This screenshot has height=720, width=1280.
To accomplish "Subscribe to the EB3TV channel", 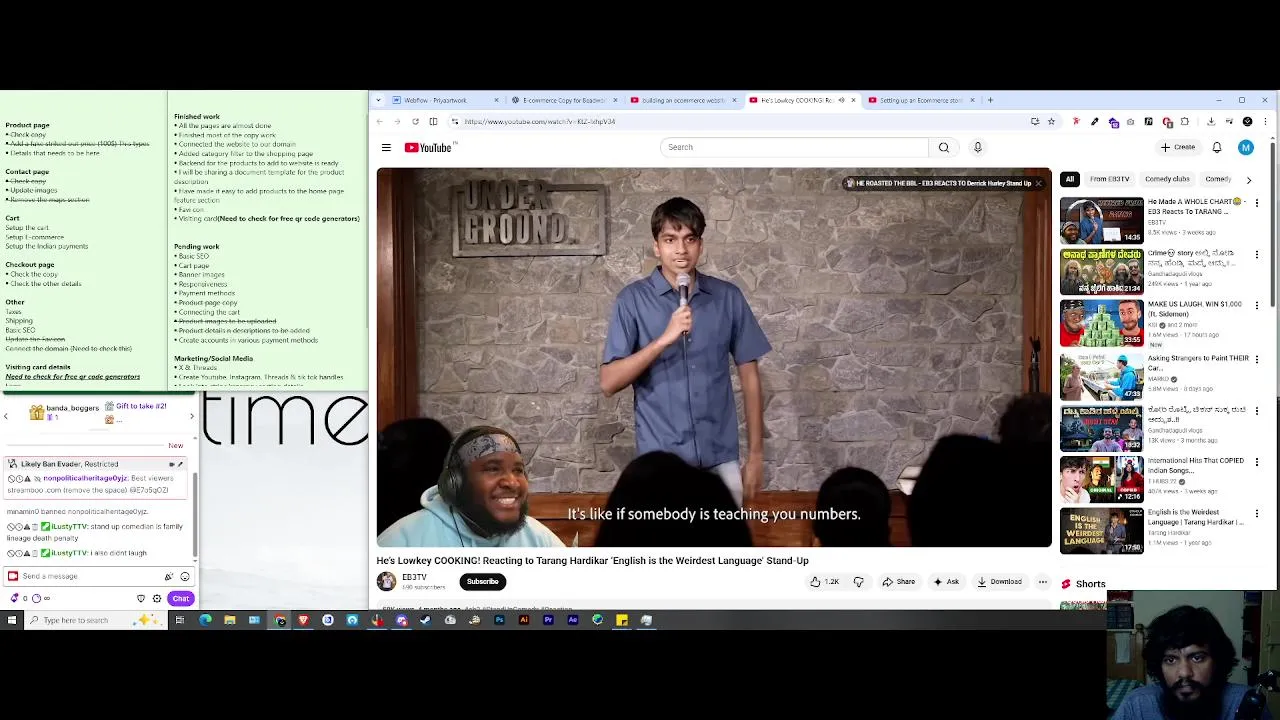I will click(482, 582).
